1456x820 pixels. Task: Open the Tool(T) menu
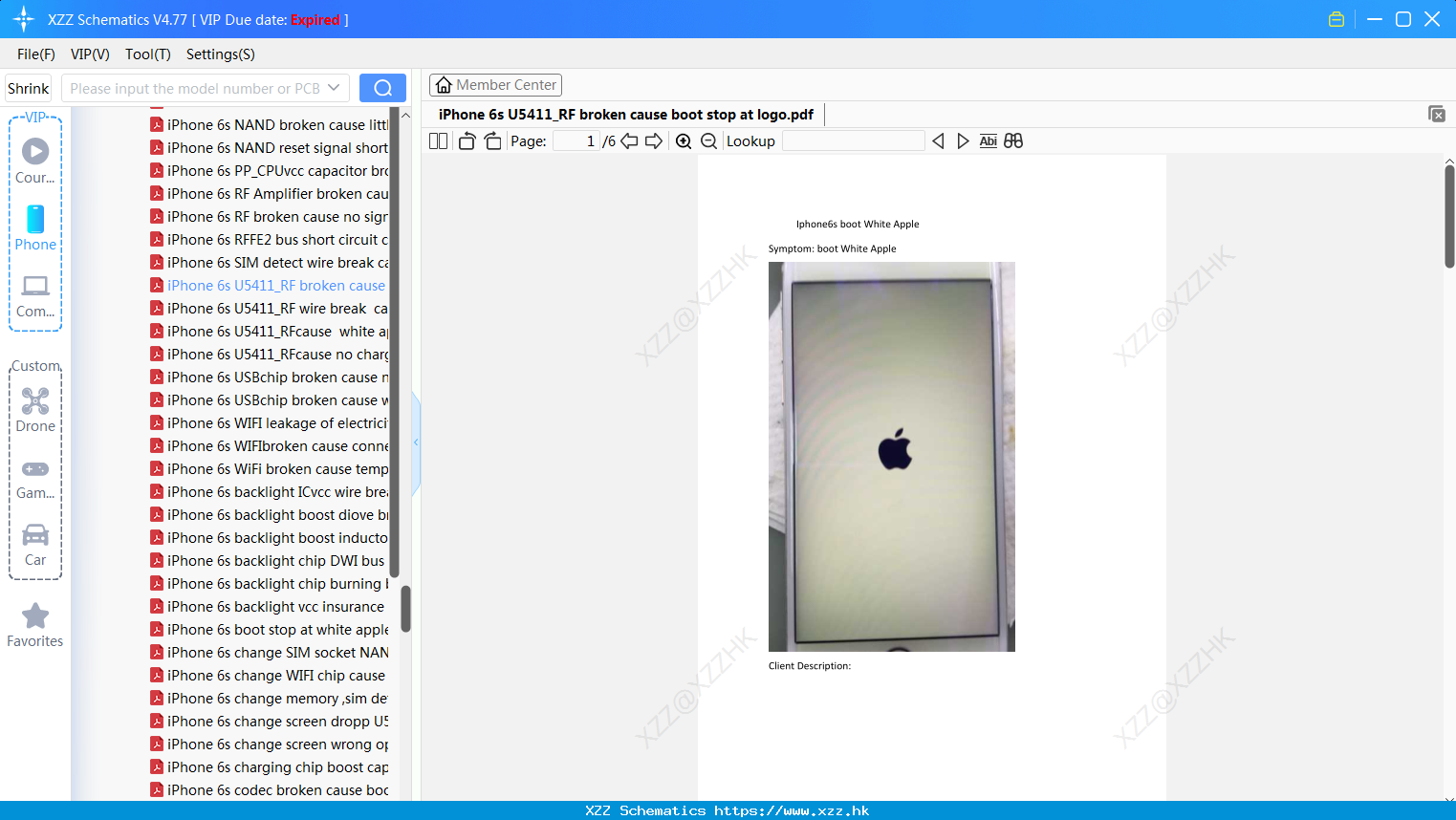click(x=148, y=54)
